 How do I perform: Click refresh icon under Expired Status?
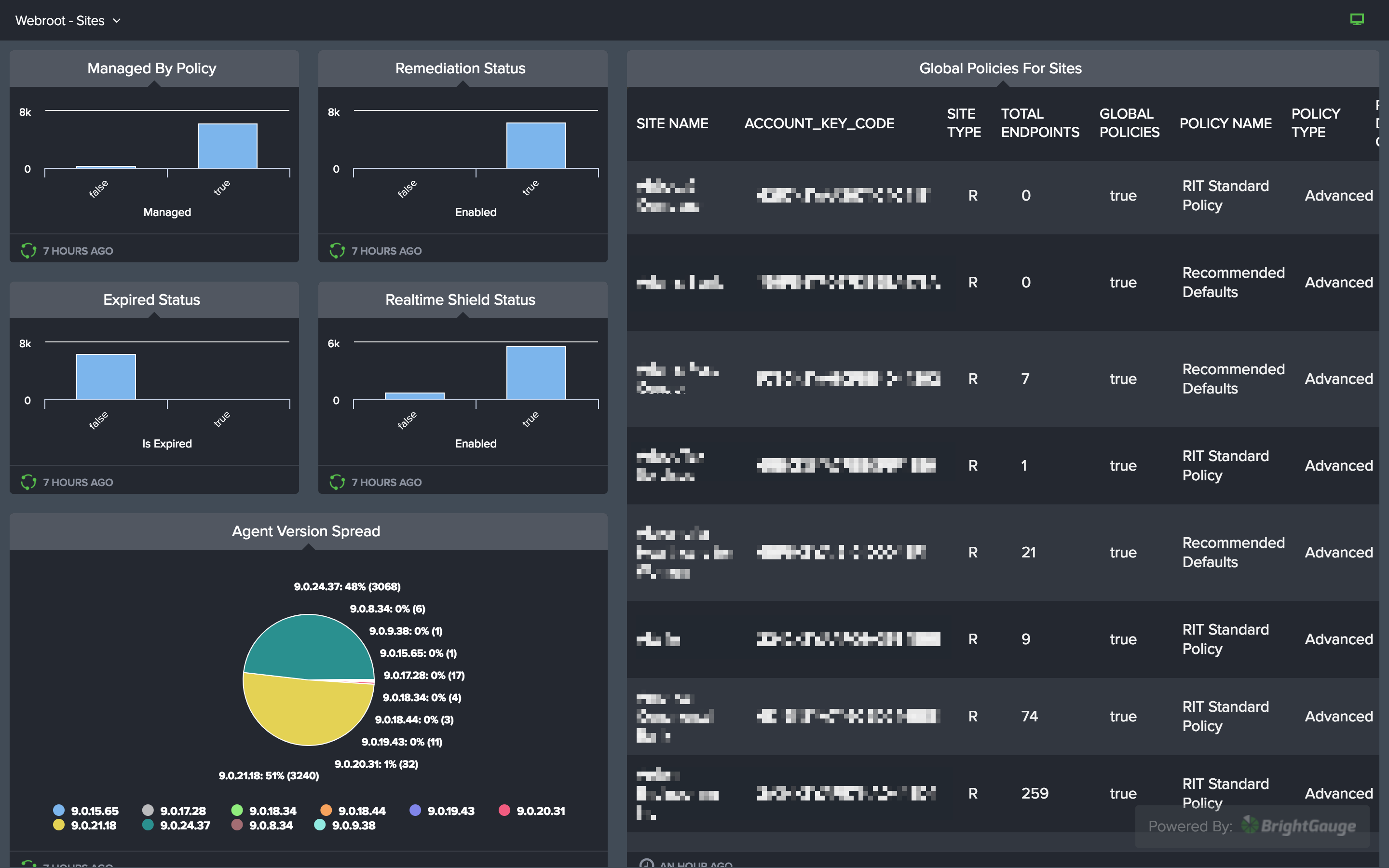click(29, 482)
